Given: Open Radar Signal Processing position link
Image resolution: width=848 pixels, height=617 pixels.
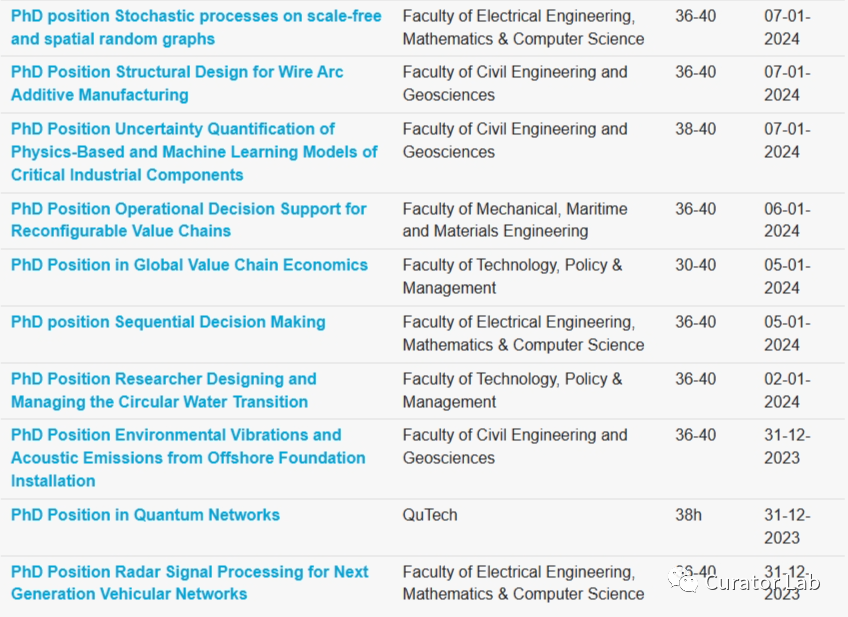Looking at the screenshot, I should pos(189,583).
